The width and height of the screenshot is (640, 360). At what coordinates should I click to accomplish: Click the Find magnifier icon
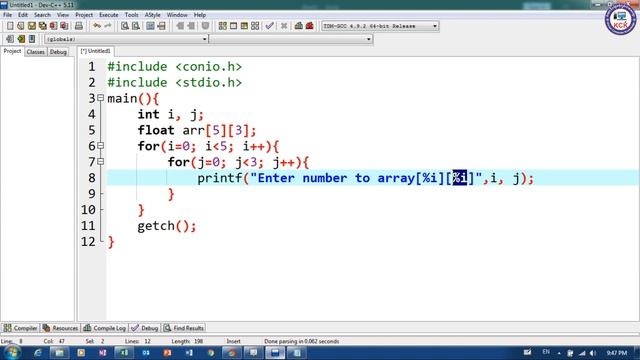pyautogui.click(x=125, y=26)
